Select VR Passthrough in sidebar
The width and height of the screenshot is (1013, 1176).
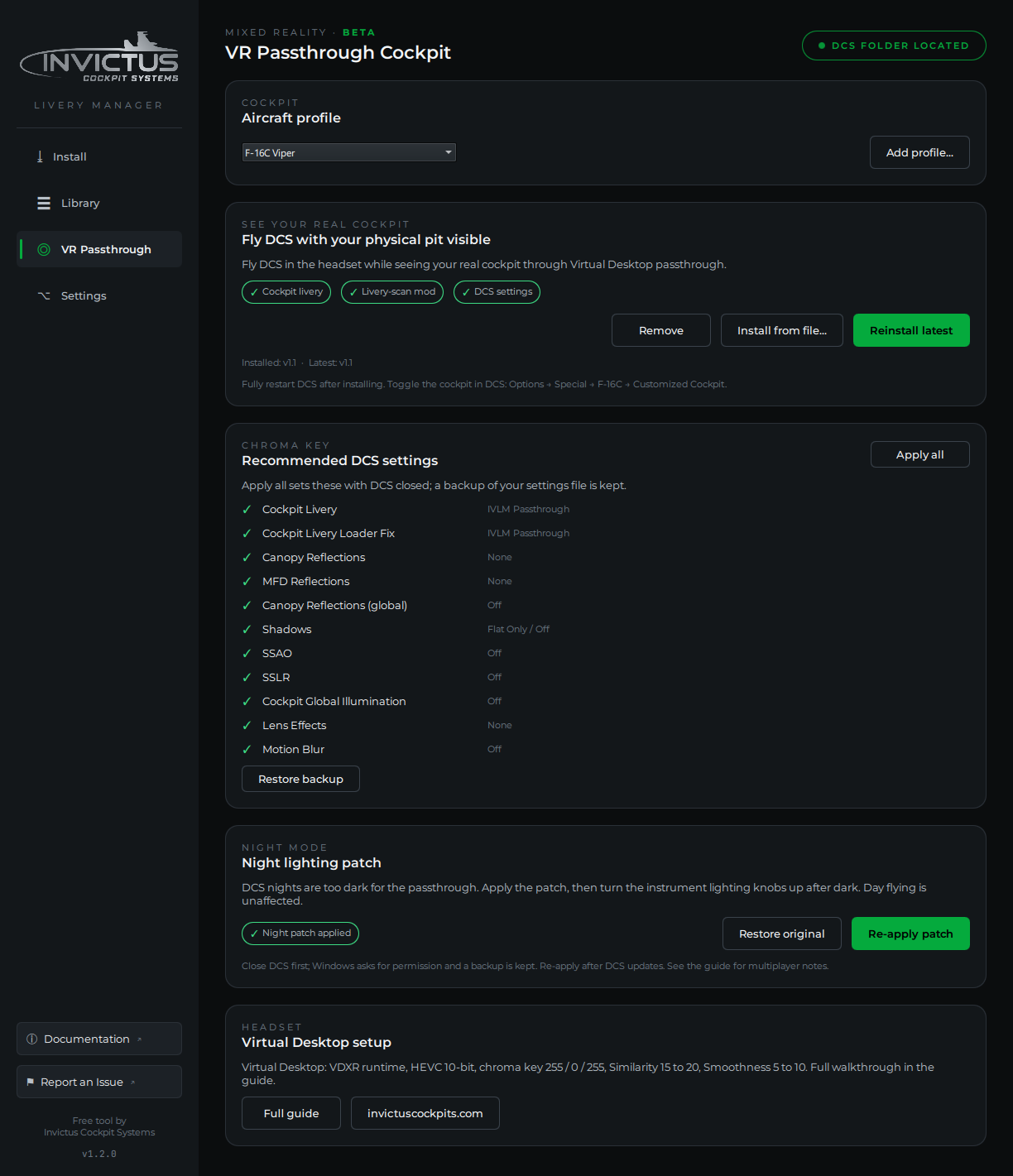pos(99,249)
